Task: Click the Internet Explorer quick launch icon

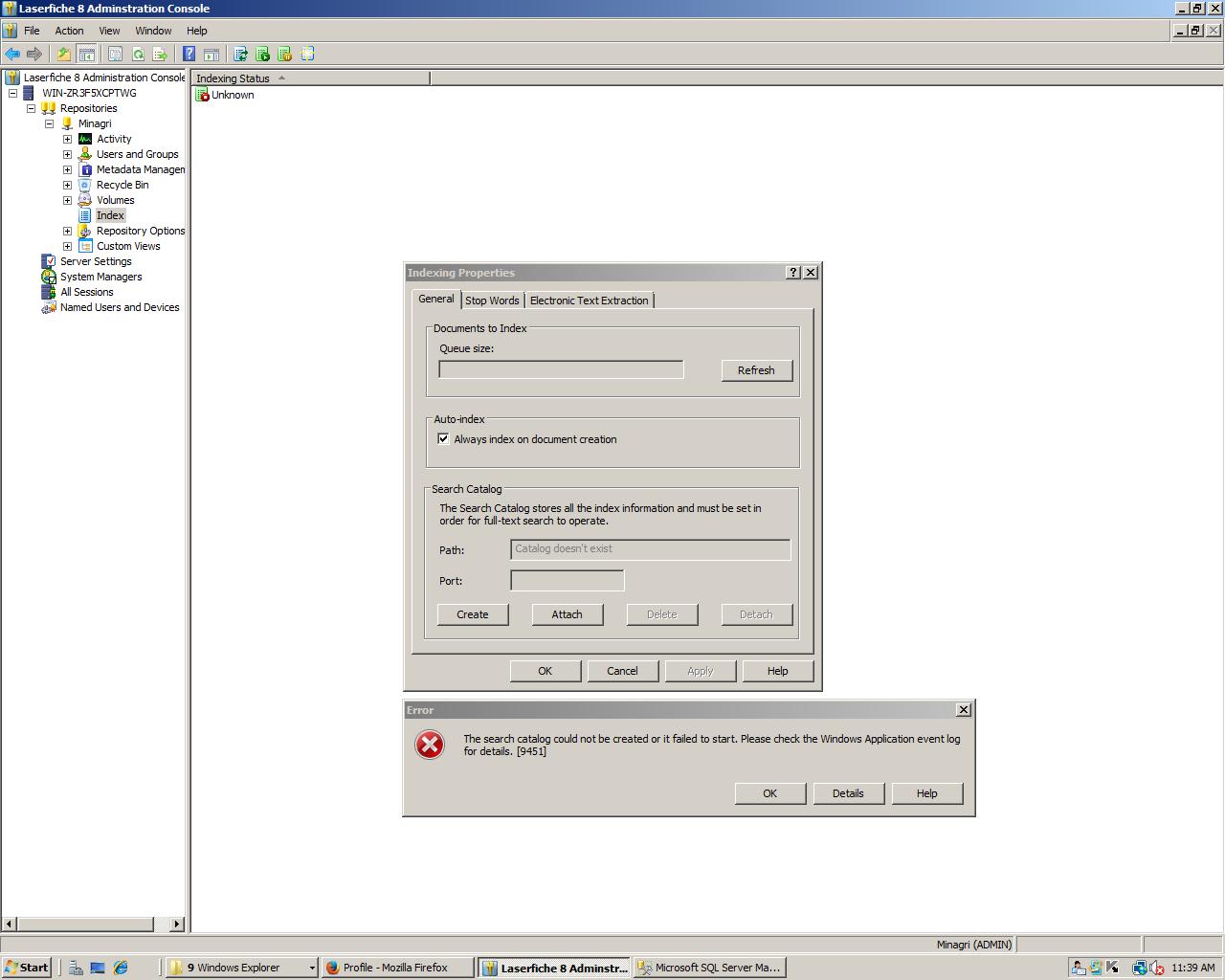Action: [121, 968]
